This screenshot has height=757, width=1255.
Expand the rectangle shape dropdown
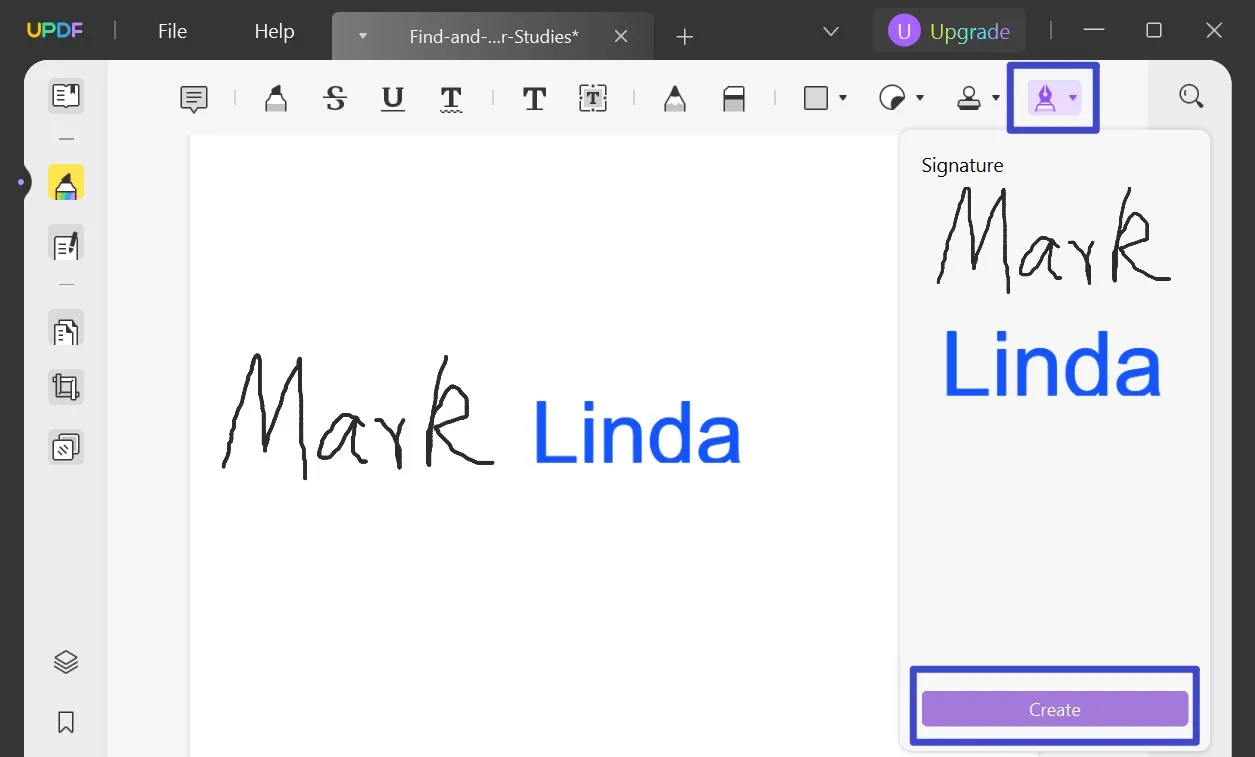(843, 98)
